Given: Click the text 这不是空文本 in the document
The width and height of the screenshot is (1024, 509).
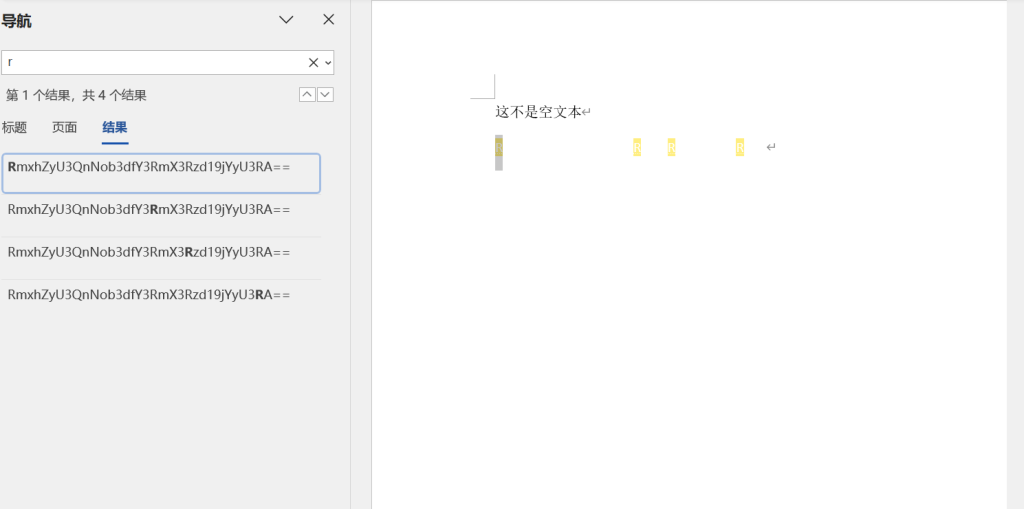Looking at the screenshot, I should (538, 112).
